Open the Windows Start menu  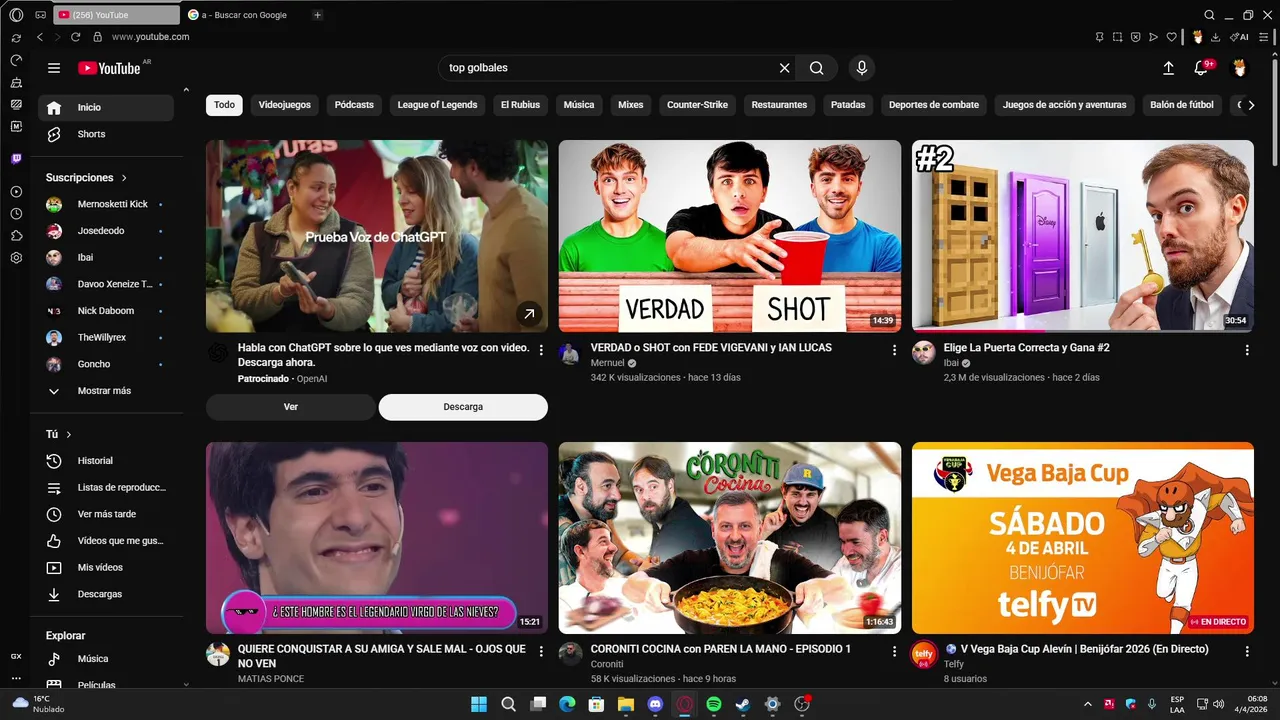[x=479, y=704]
